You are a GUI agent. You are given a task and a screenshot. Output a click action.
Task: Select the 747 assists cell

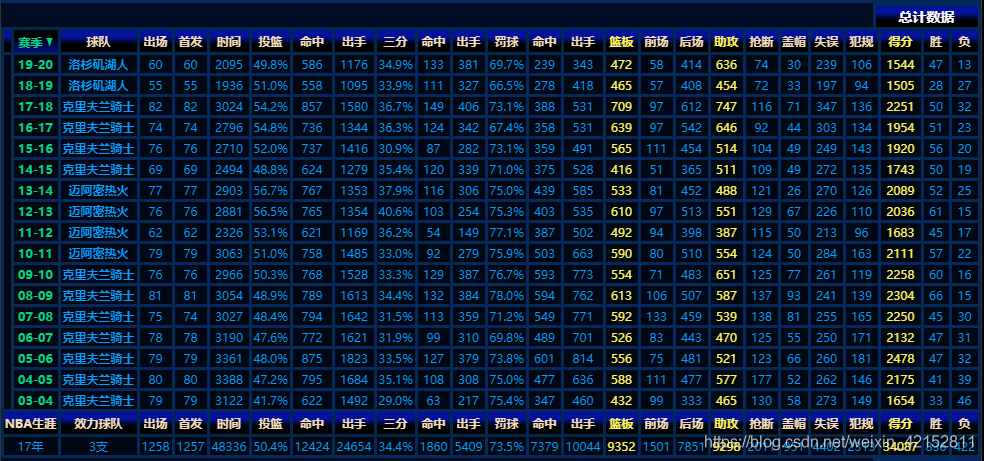[726, 107]
